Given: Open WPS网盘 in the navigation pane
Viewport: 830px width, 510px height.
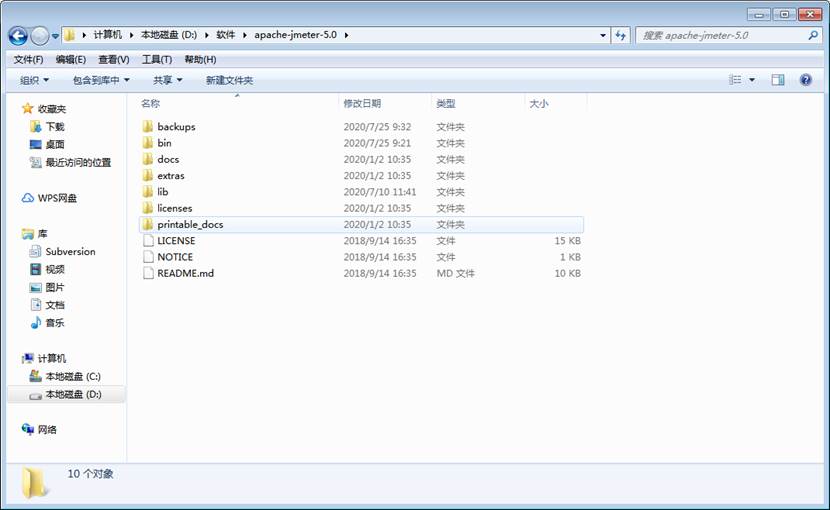Looking at the screenshot, I should [57, 198].
